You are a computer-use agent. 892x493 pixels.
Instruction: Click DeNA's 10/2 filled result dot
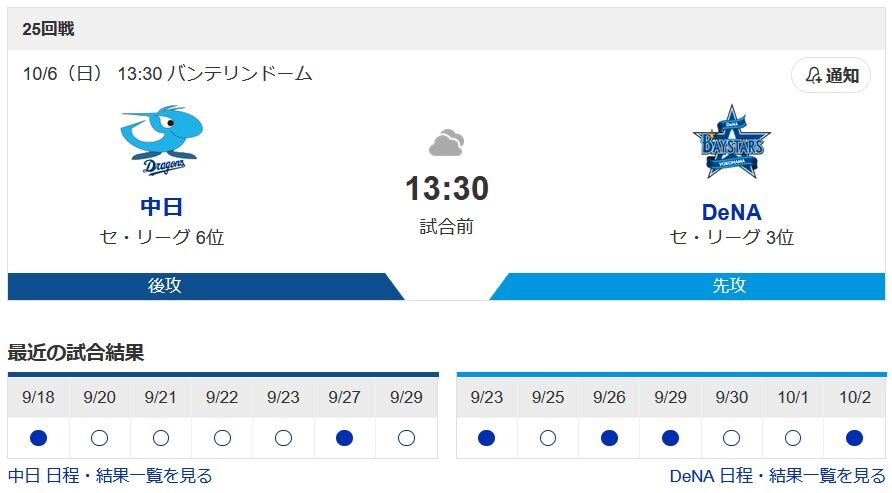click(x=855, y=438)
